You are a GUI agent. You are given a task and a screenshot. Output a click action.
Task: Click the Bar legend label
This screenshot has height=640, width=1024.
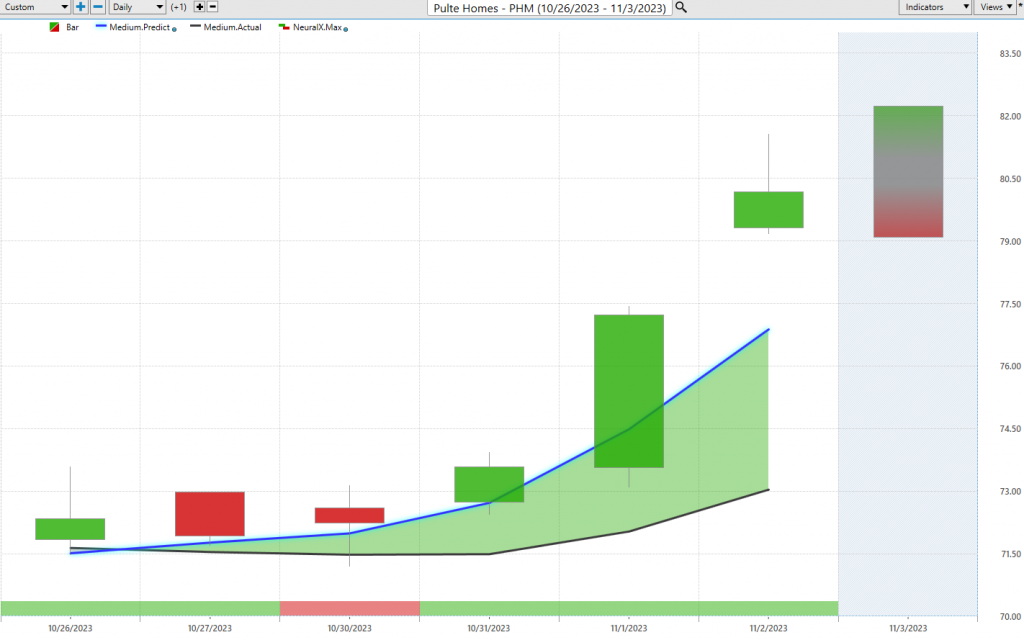pyautogui.click(x=72, y=27)
